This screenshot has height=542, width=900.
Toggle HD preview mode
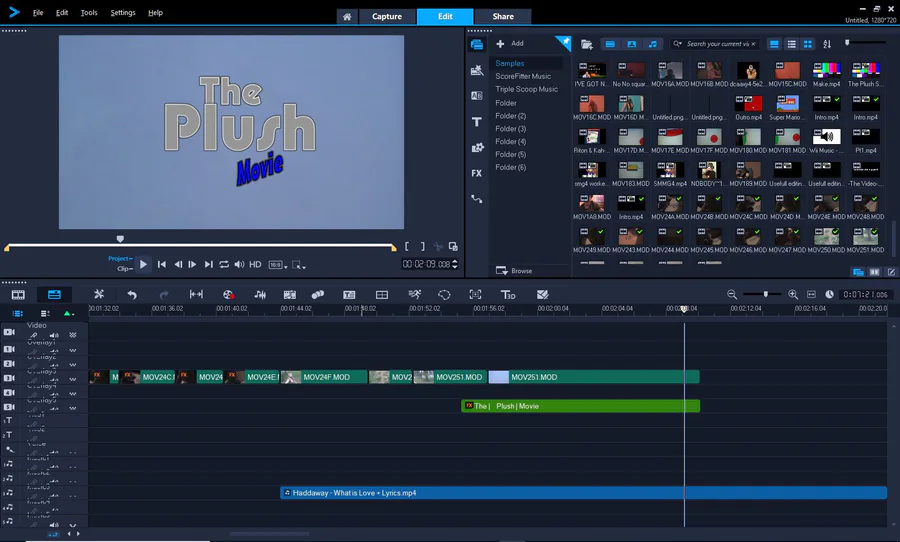(x=255, y=264)
